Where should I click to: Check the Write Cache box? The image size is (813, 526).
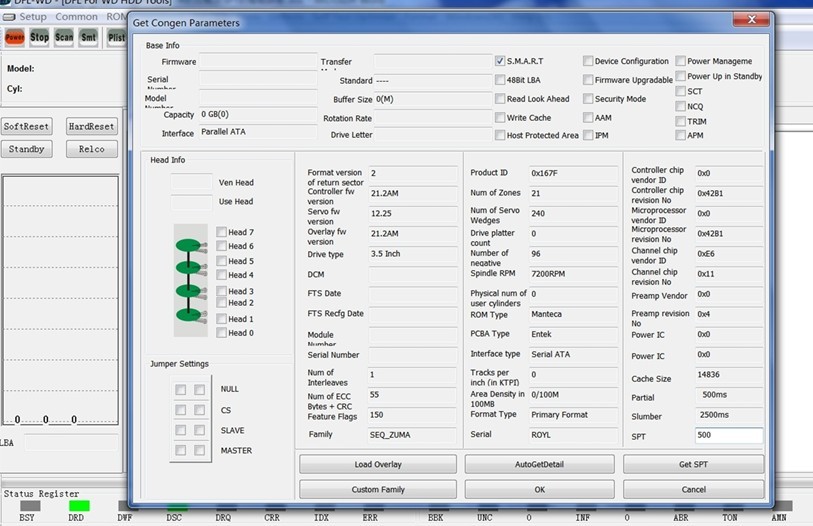[500, 117]
